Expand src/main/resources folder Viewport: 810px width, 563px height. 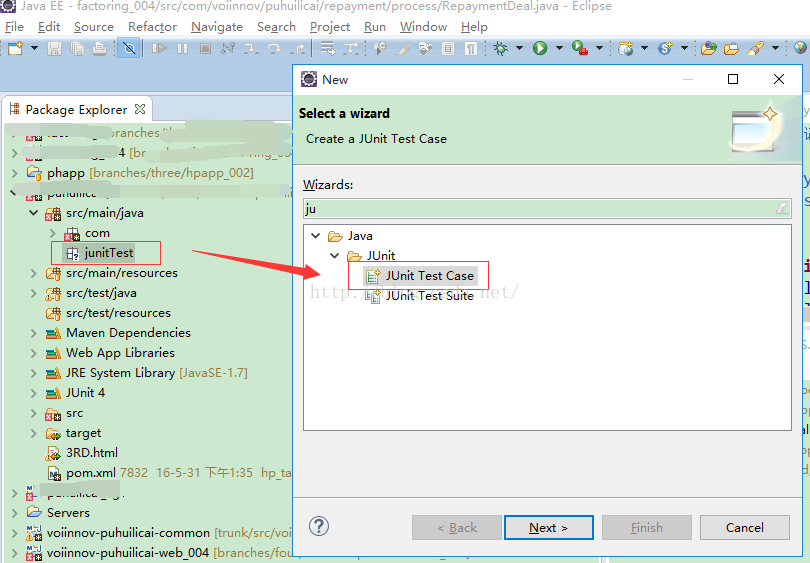pyautogui.click(x=34, y=273)
